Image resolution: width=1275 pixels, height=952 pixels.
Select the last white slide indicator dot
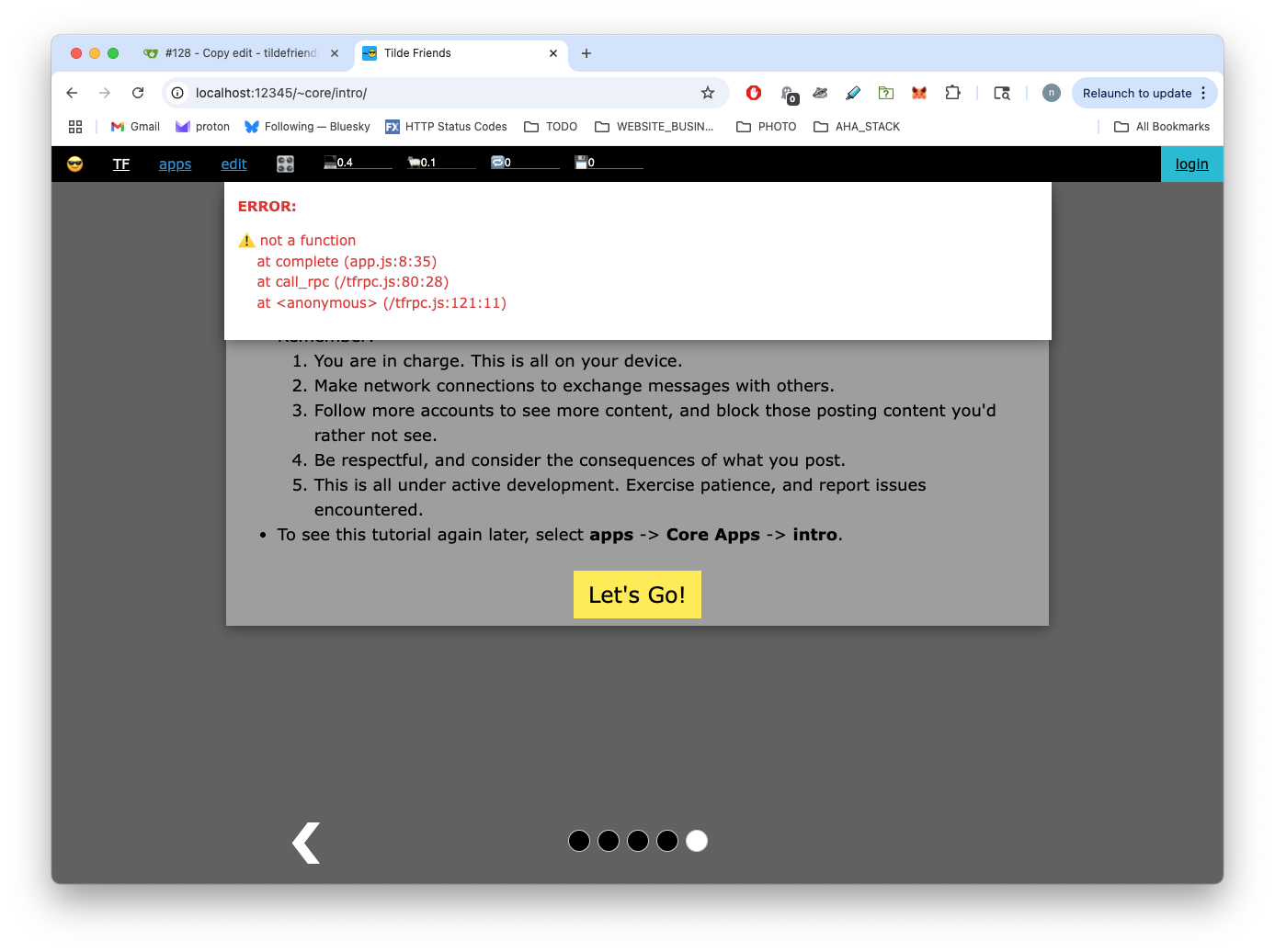point(697,841)
